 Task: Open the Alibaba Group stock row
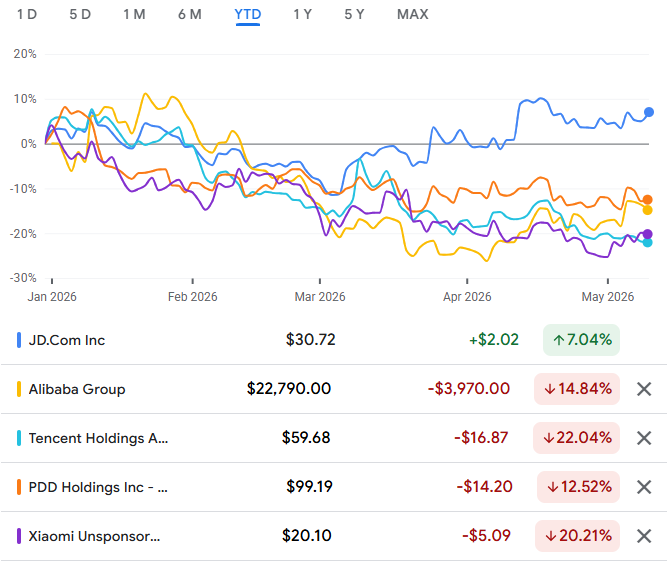pyautogui.click(x=334, y=389)
